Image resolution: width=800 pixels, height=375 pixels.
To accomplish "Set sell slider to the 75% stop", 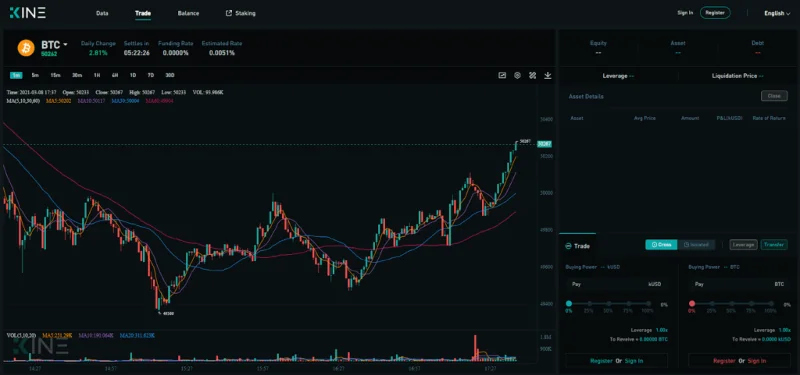I will (751, 304).
